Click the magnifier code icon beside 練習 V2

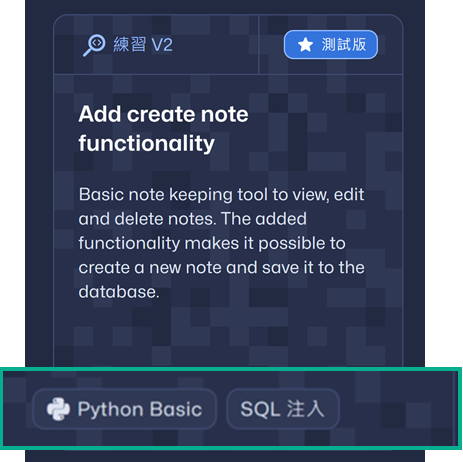94,45
